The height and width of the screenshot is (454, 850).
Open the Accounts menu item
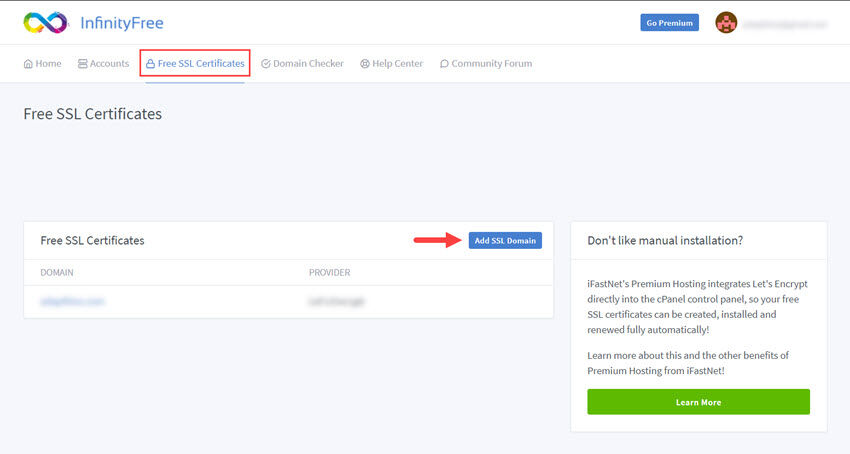click(104, 63)
